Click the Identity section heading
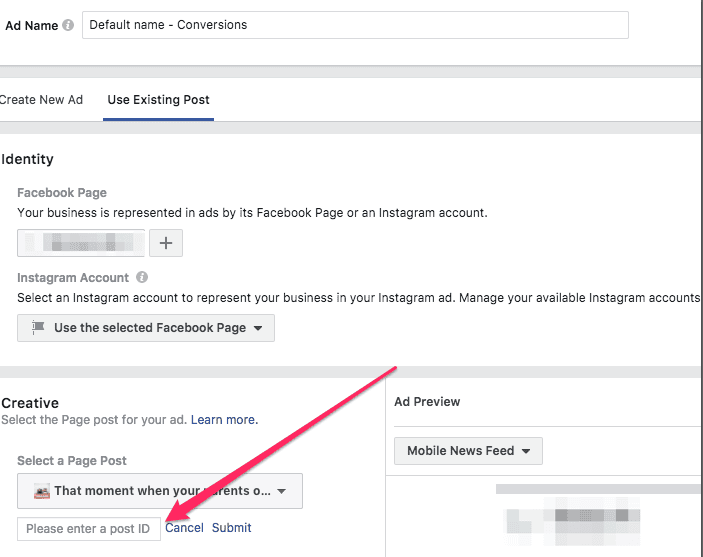The width and height of the screenshot is (703, 557). (27, 159)
